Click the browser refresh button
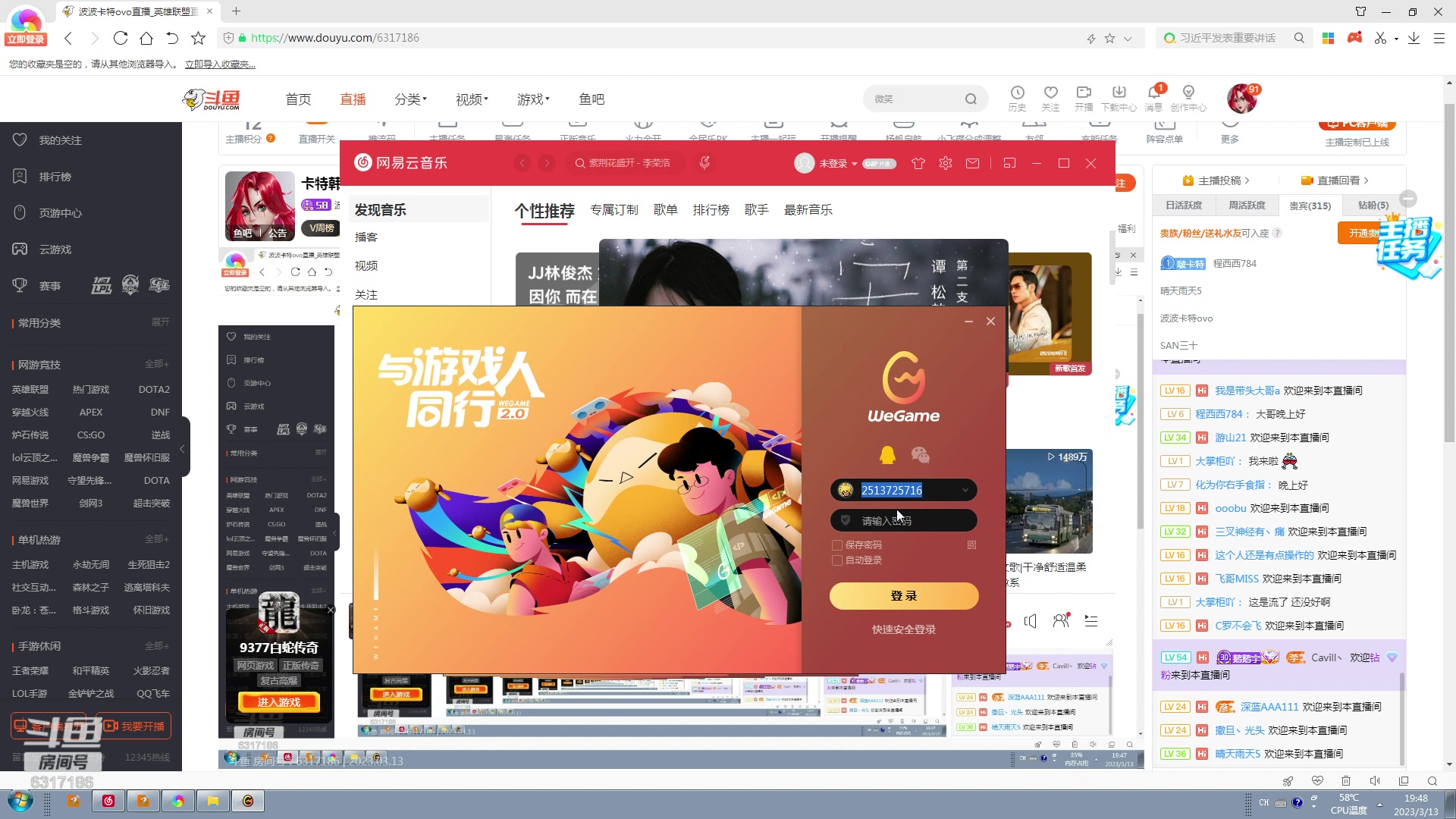The height and width of the screenshot is (819, 1456). [x=121, y=38]
